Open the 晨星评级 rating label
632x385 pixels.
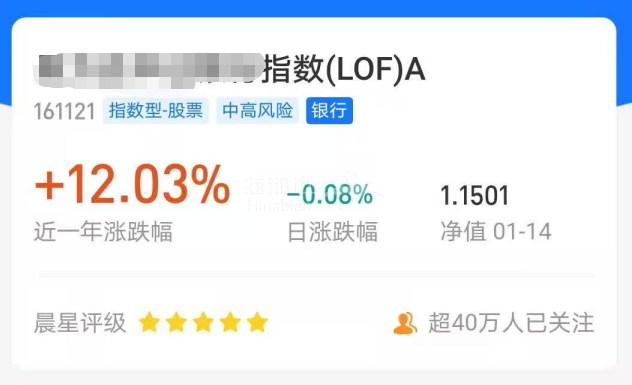point(80,323)
